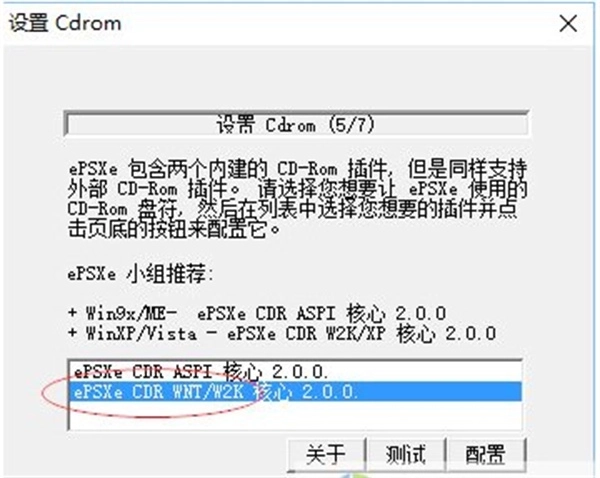
Task: Click the 设置 Cdrom window title text
Action: pos(65,23)
